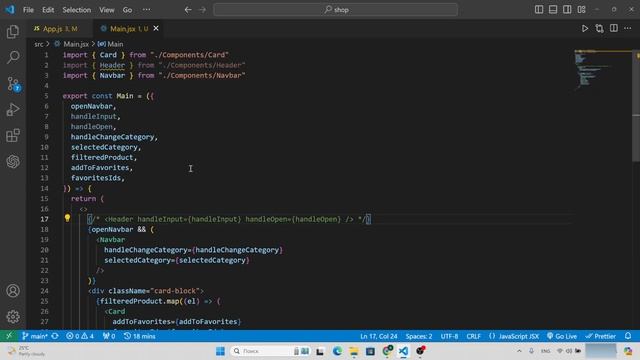Click the Prettier status item
The width and height of the screenshot is (640, 360).
[x=600, y=336]
